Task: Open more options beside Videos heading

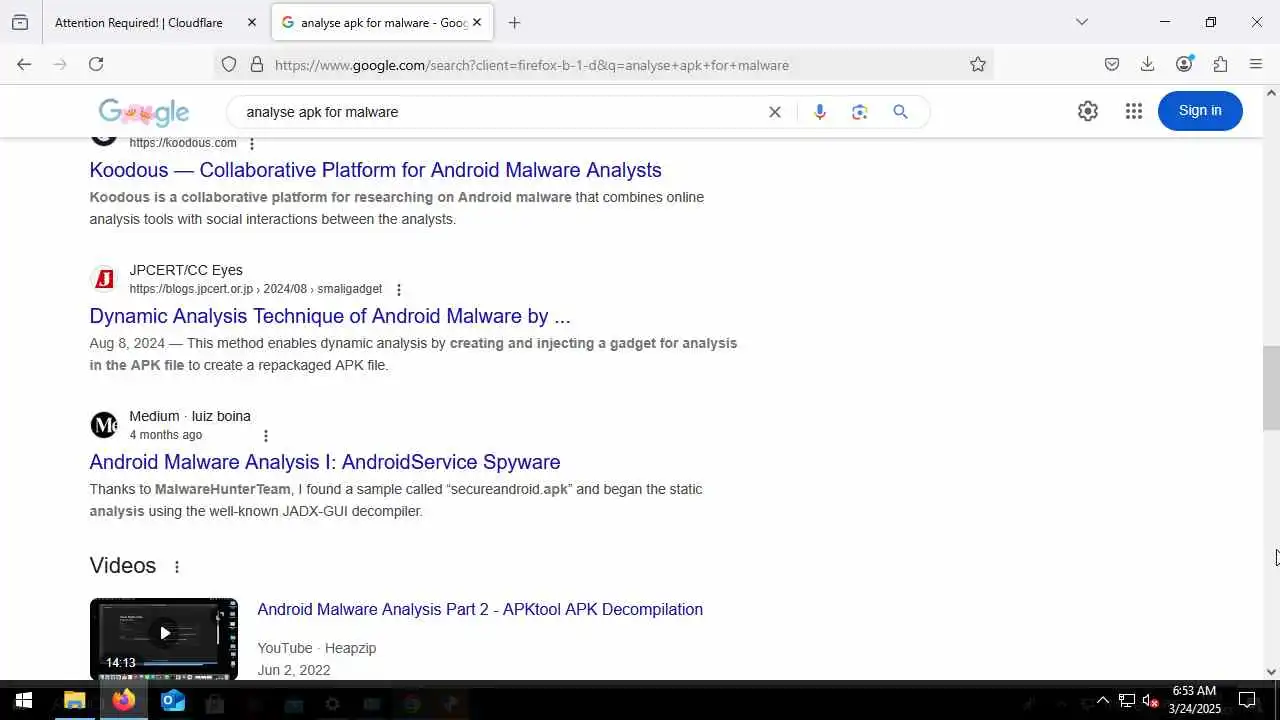Action: [x=177, y=567]
